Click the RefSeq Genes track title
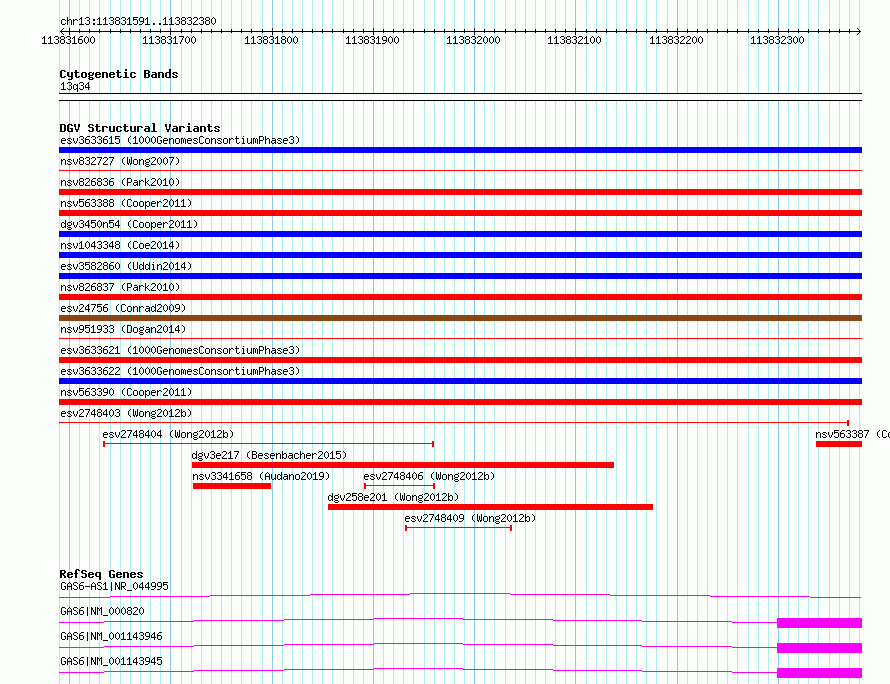Screen dimensions: 890x684 click(x=101, y=574)
